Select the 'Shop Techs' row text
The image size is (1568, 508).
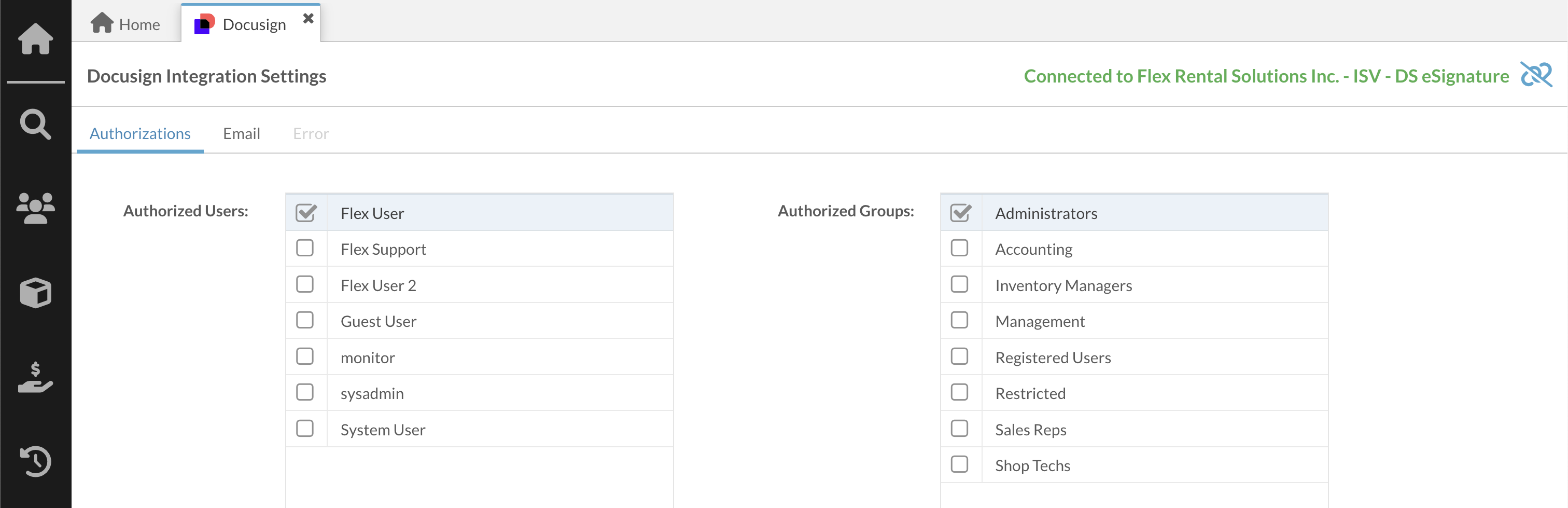1032,466
